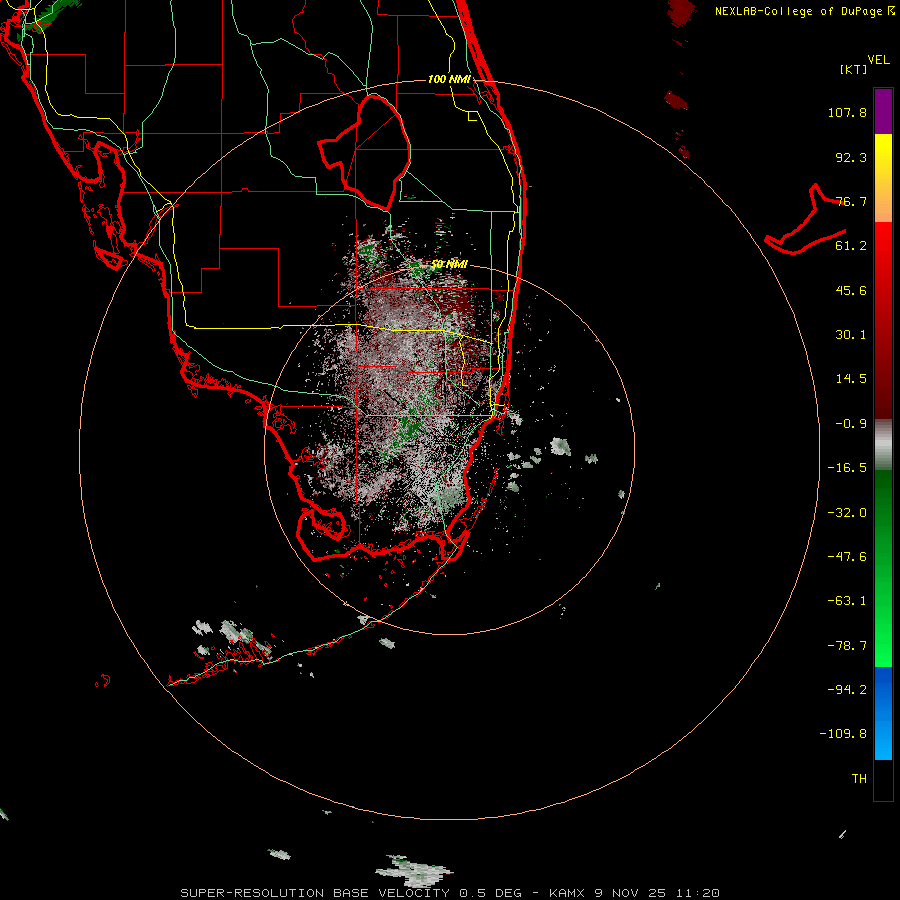Click the 100 NMI range ring label
The height and width of the screenshot is (900, 900).
point(449,79)
